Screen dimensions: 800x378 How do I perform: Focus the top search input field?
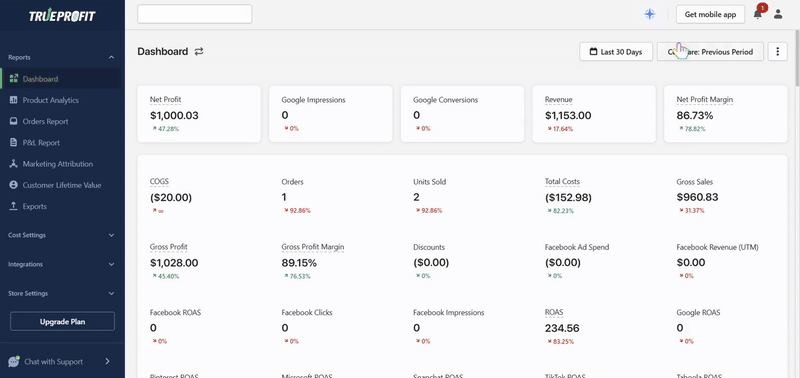[194, 14]
